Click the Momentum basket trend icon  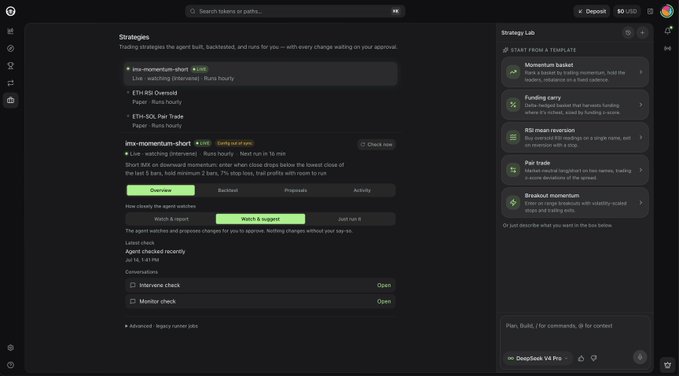click(513, 72)
